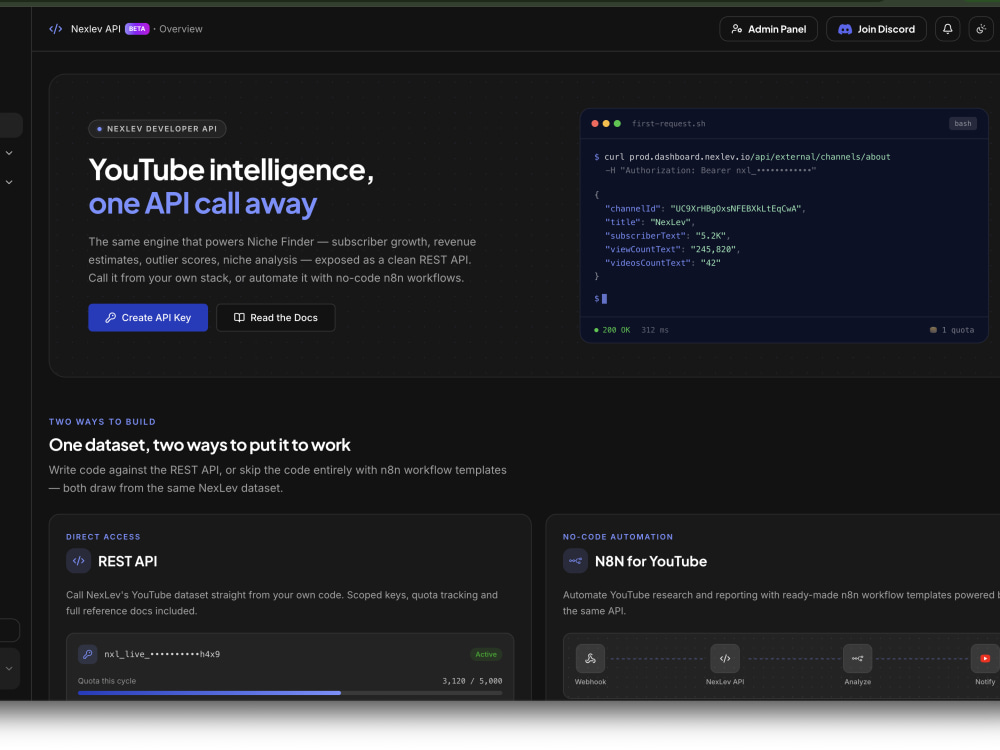Viewport: 1000px width, 750px height.
Task: Open notifications bell
Action: click(948, 29)
